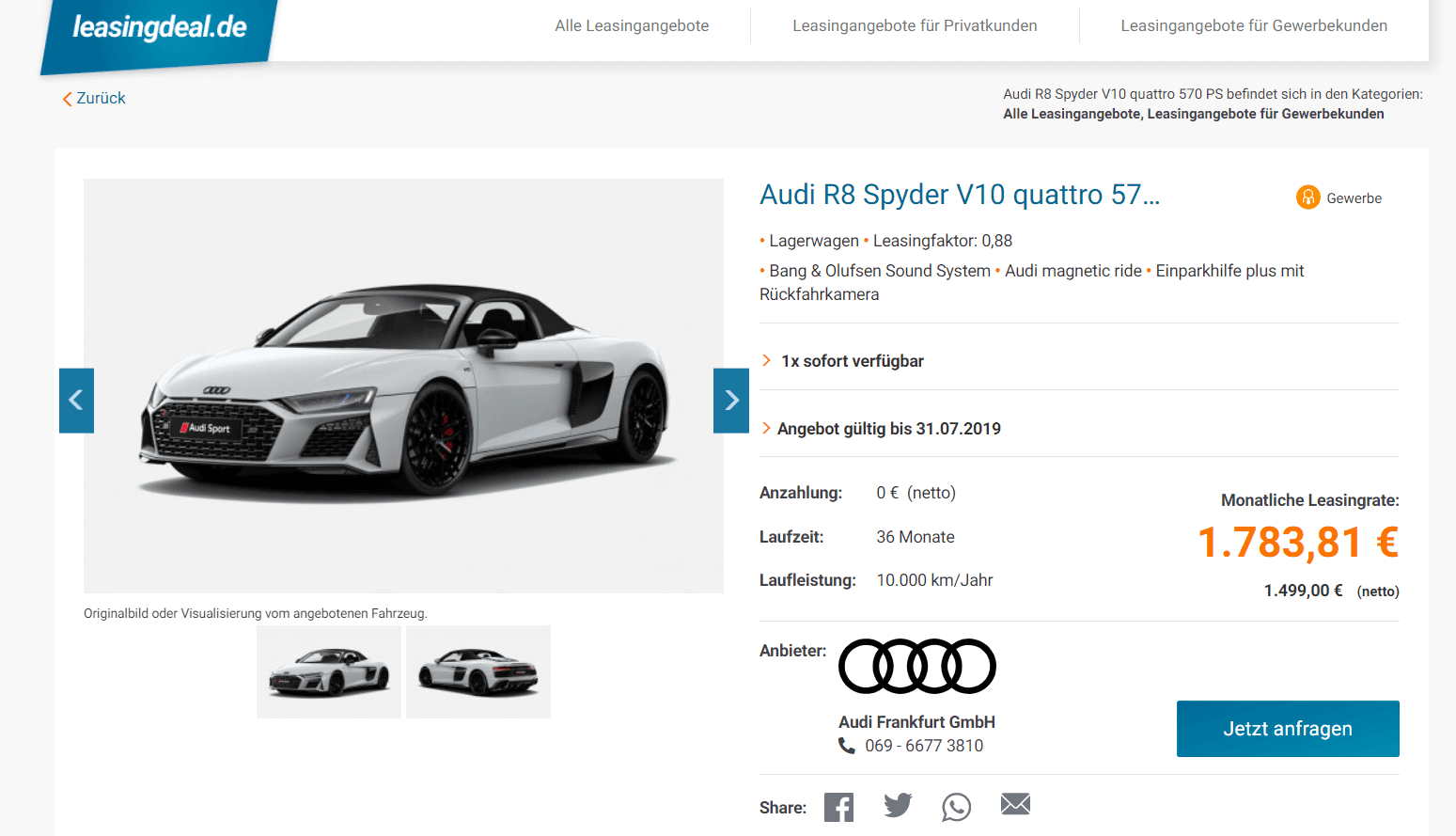This screenshot has height=836, width=1456.
Task: Click the net price 1.499,00 €
Action: tap(1303, 591)
